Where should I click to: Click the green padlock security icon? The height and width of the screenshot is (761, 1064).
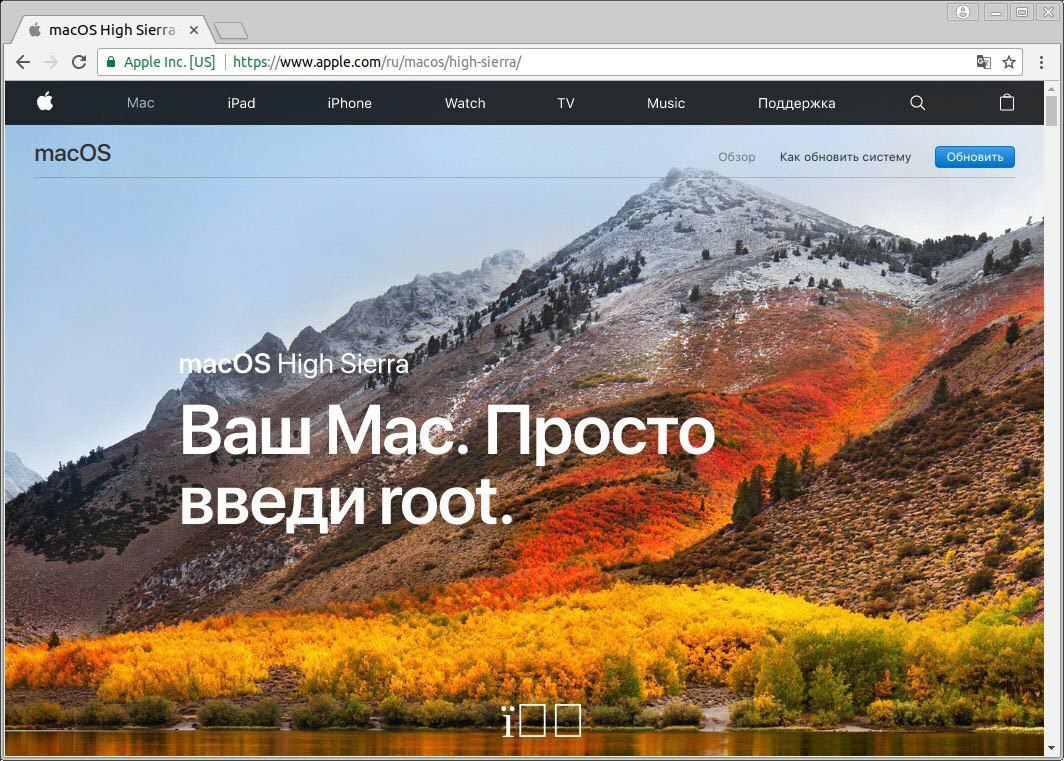[111, 62]
